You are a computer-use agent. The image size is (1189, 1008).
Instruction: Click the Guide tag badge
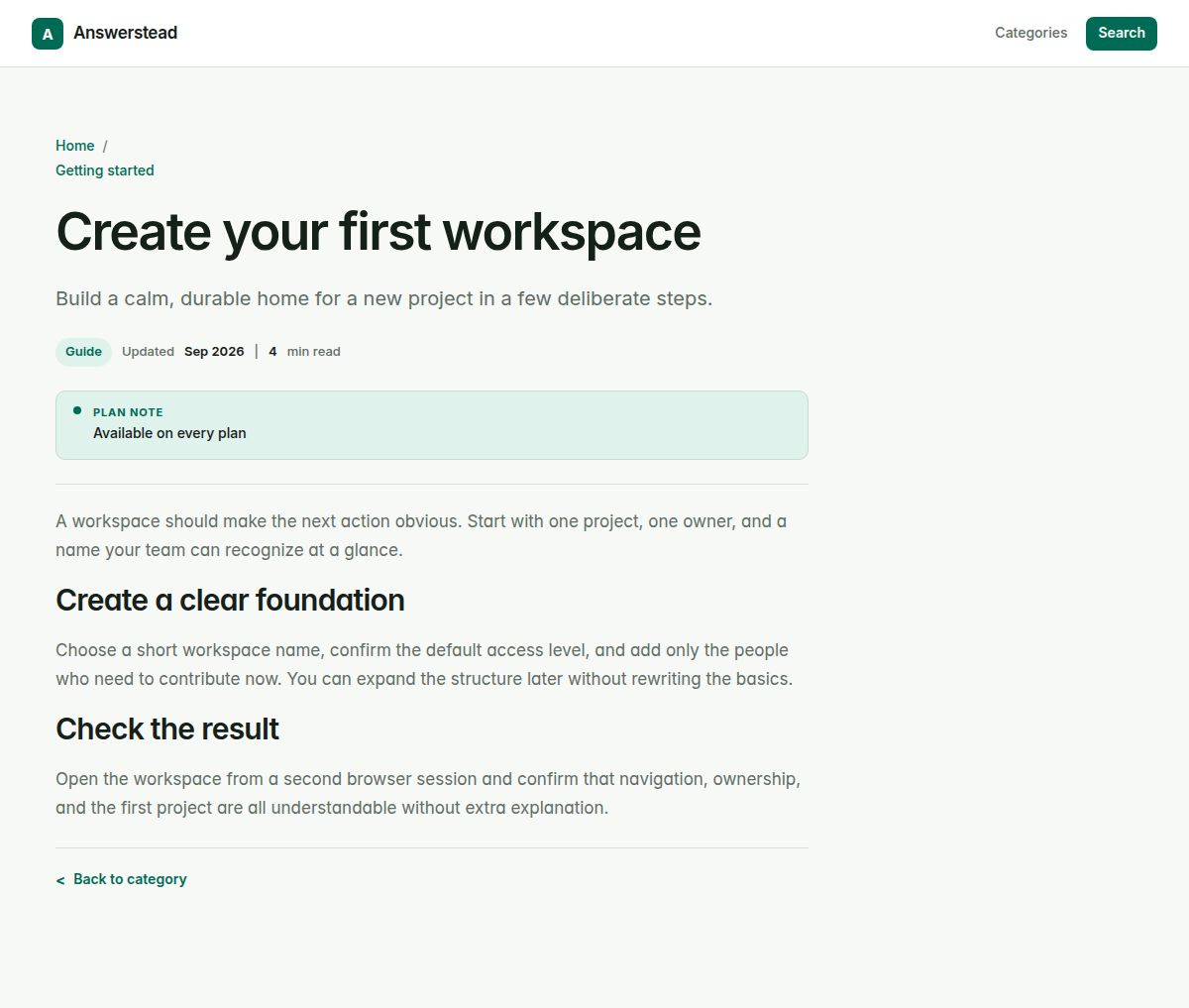[83, 352]
